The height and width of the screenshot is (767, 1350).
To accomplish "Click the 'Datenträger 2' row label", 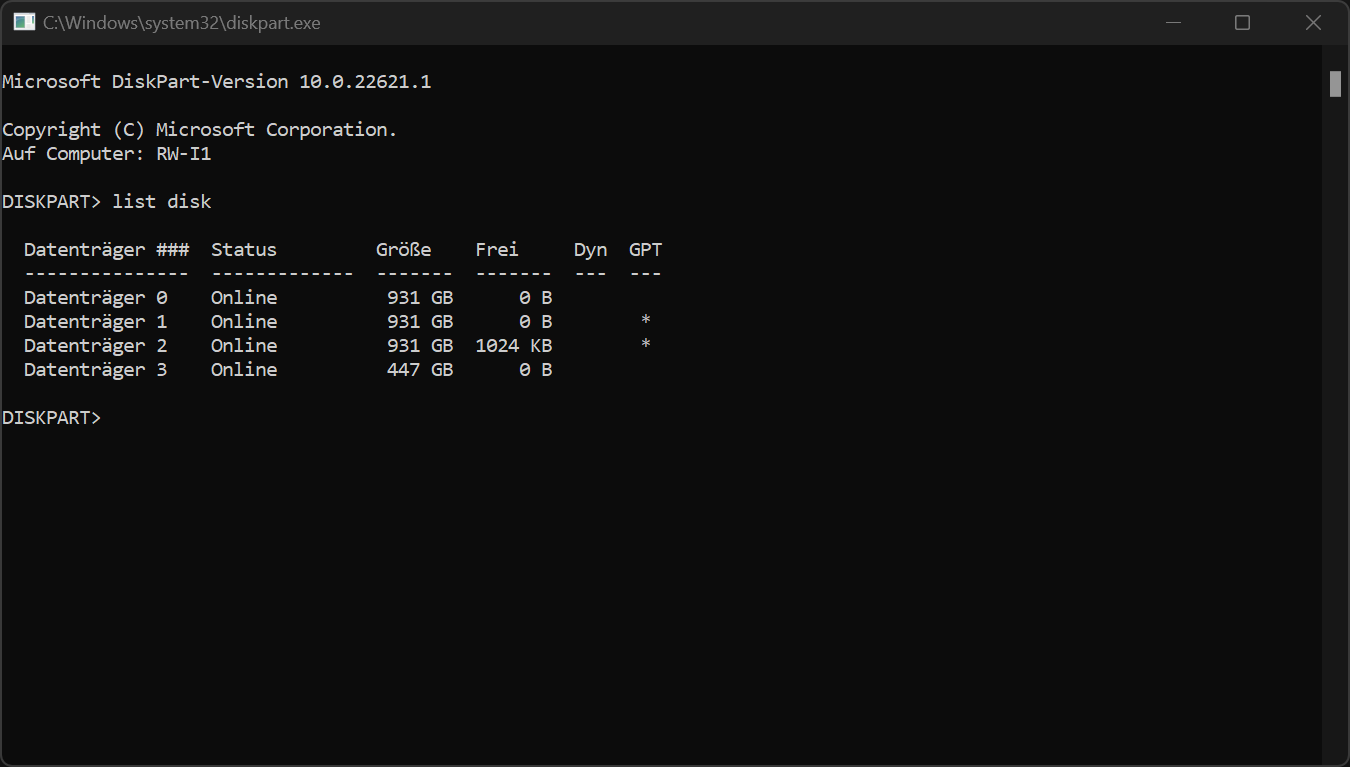I will (96, 346).
